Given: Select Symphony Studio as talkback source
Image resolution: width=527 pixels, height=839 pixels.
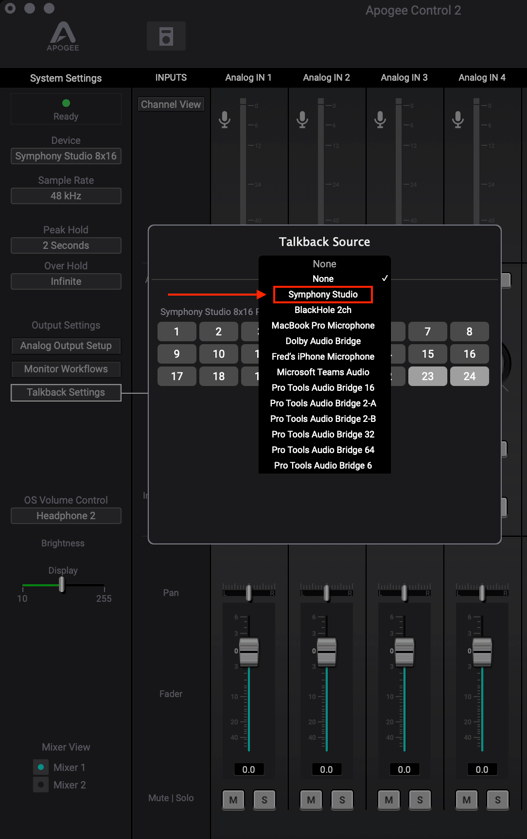Looking at the screenshot, I should coord(323,294).
